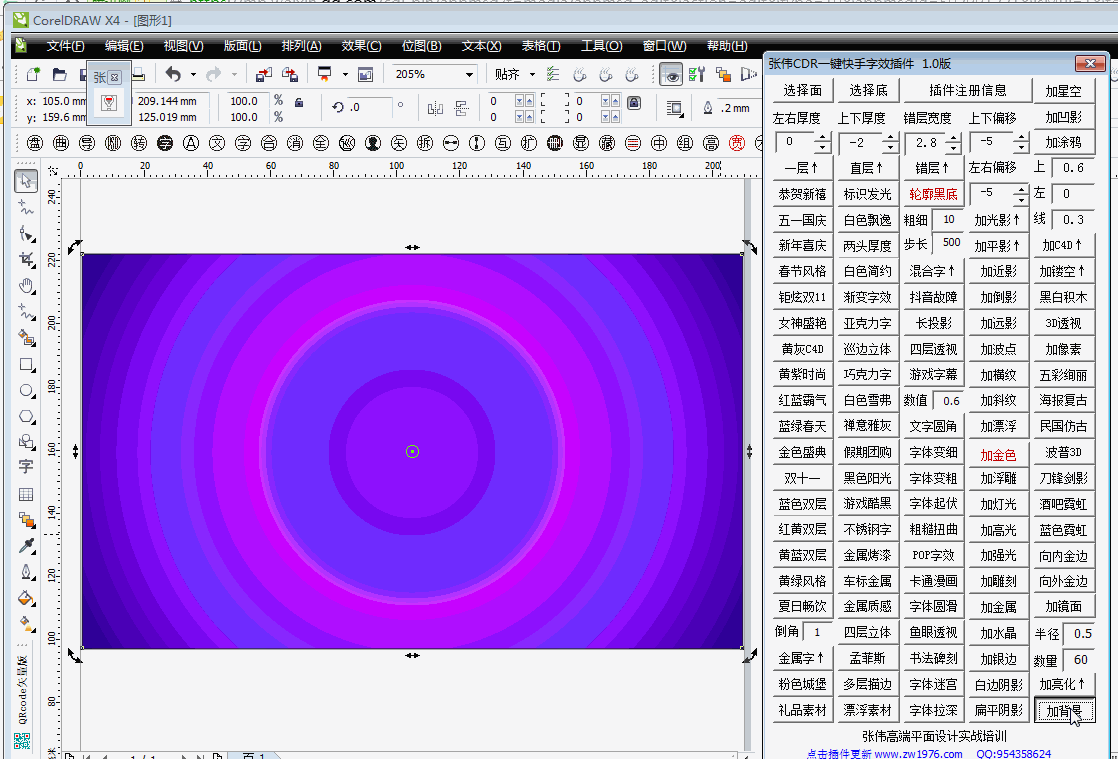The width and height of the screenshot is (1118, 759).
Task: Click the Undo arrow icon
Action: 173,74
